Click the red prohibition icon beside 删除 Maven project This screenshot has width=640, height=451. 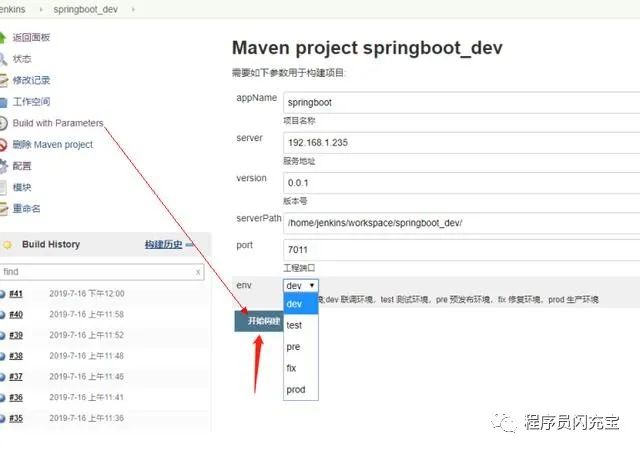(x=3, y=145)
